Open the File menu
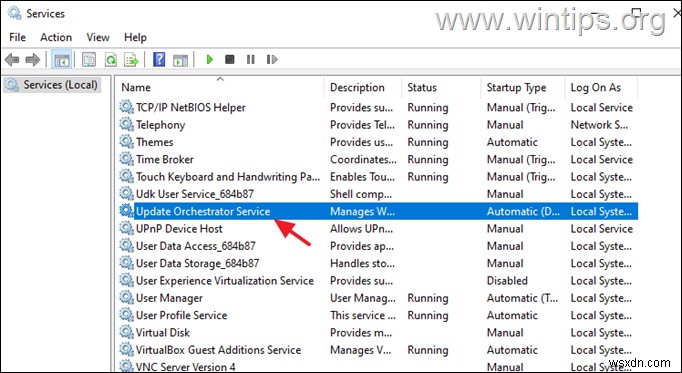 (x=17, y=37)
